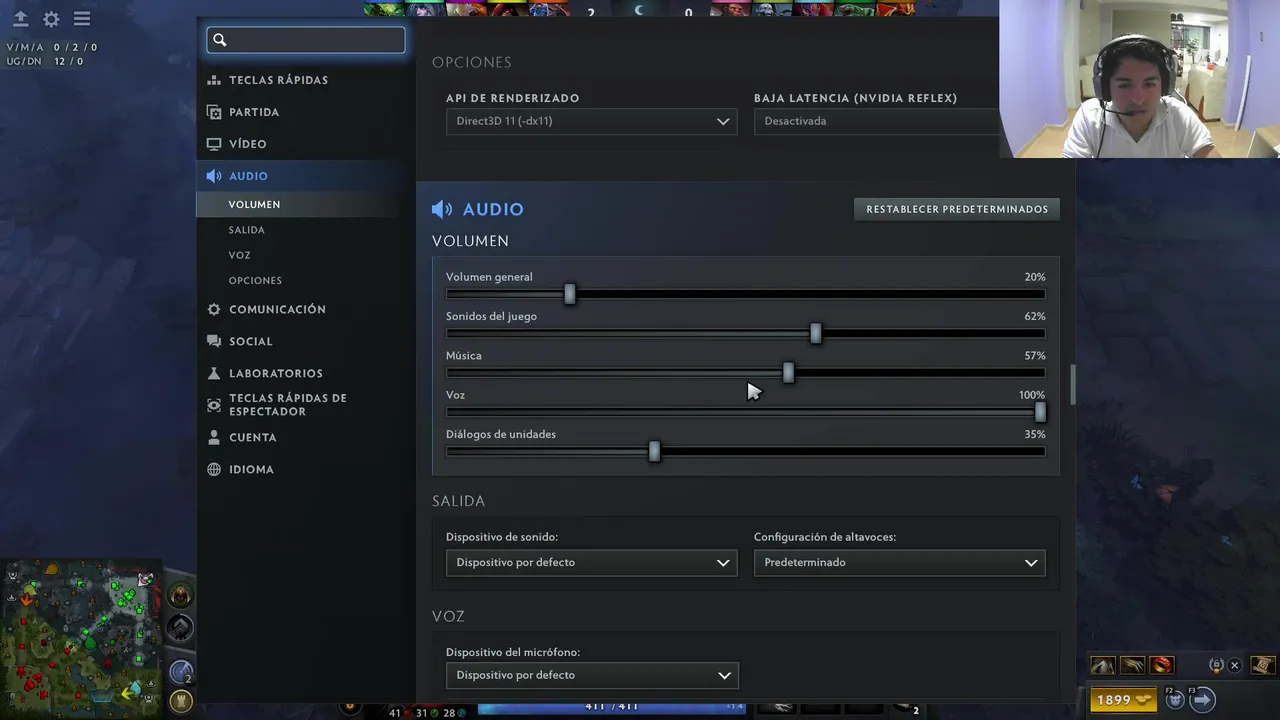Click the magnifier icon in the search box

220,40
